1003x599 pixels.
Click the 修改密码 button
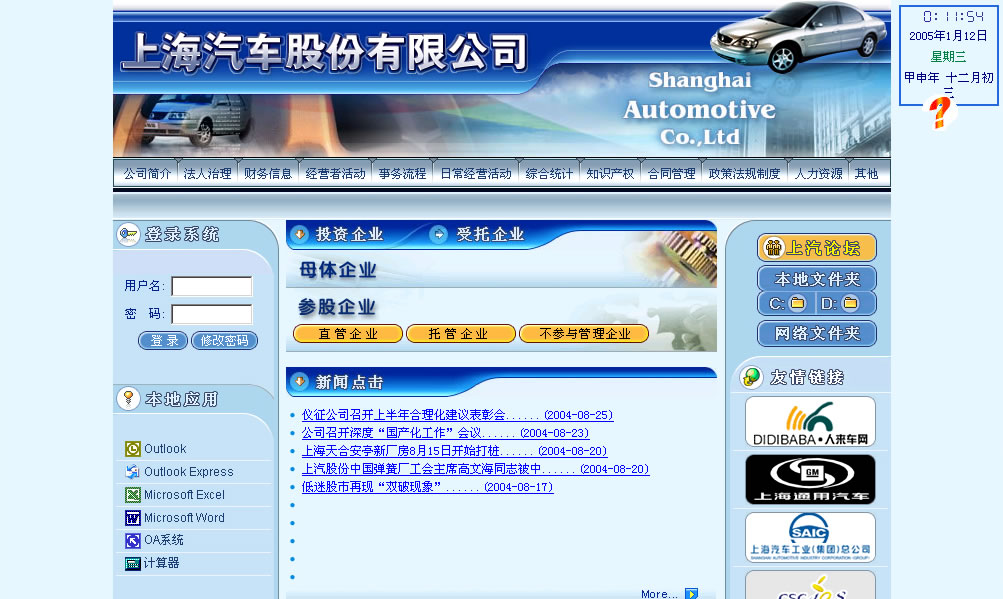coord(225,340)
